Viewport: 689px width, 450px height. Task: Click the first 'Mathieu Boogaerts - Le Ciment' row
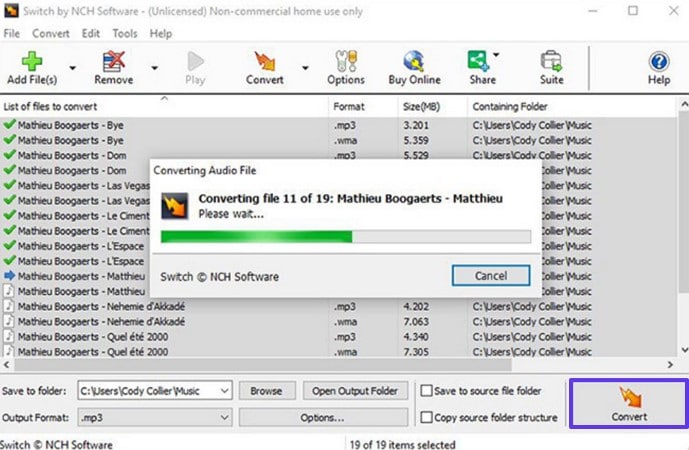76,216
